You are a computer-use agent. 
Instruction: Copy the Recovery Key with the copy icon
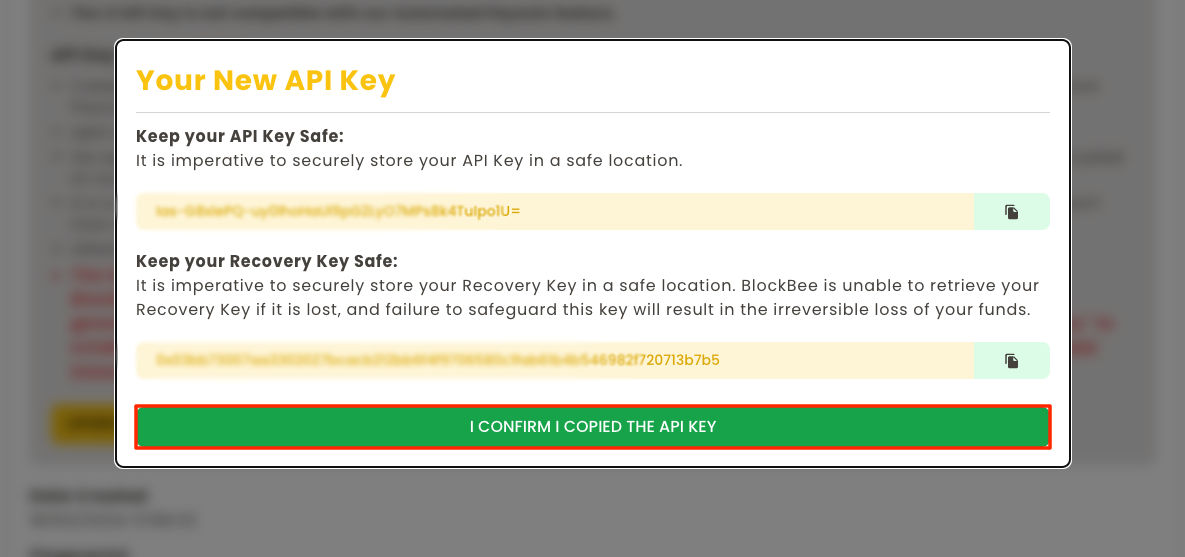[1011, 360]
